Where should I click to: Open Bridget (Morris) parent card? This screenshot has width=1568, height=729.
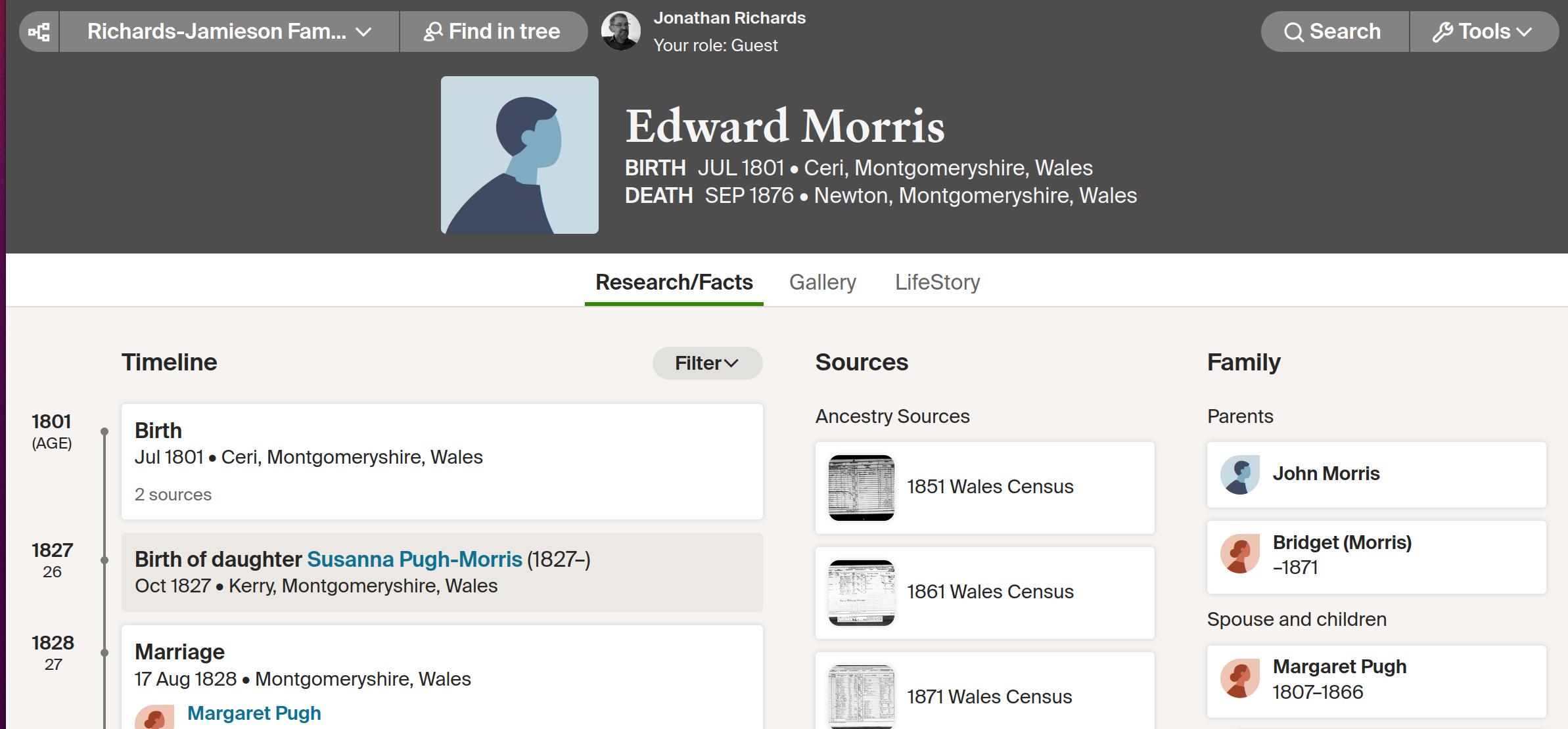click(x=1377, y=558)
